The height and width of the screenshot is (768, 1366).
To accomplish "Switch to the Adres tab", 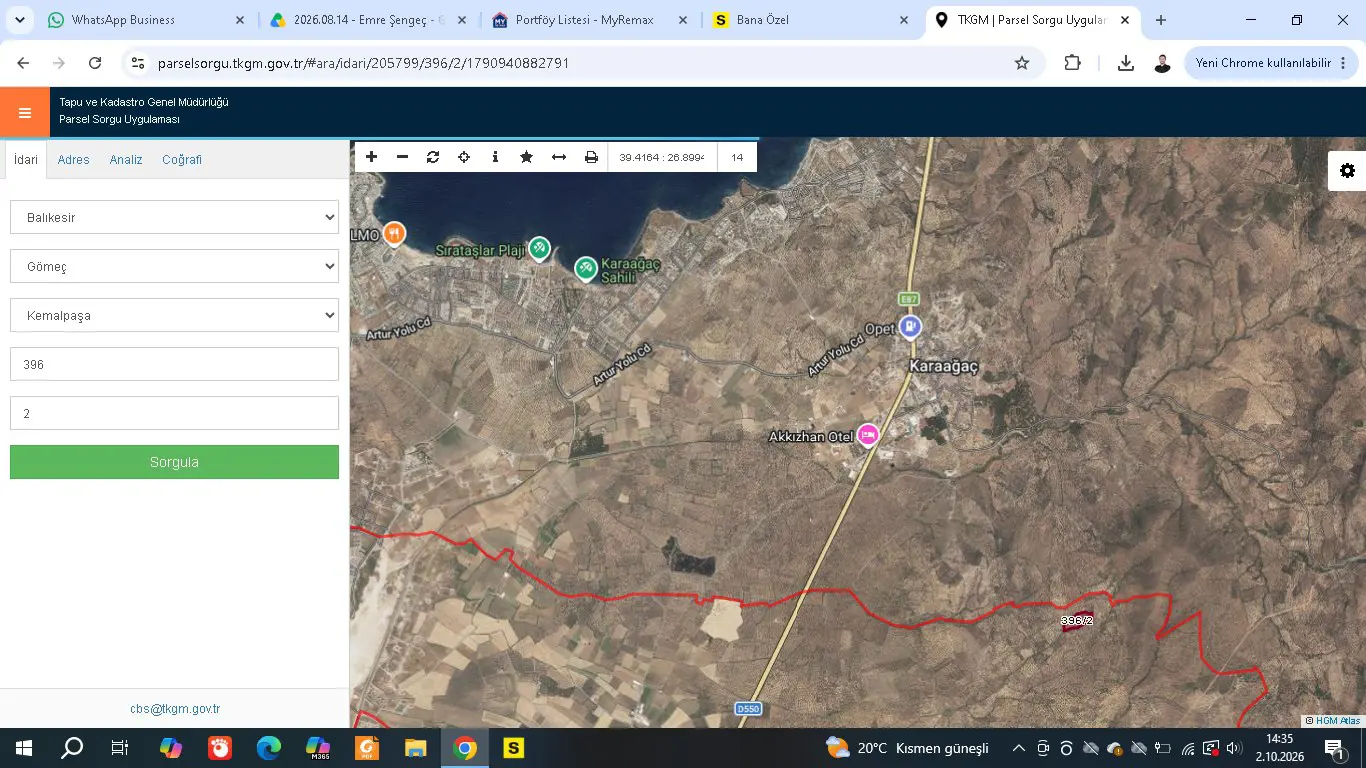I will 74,160.
